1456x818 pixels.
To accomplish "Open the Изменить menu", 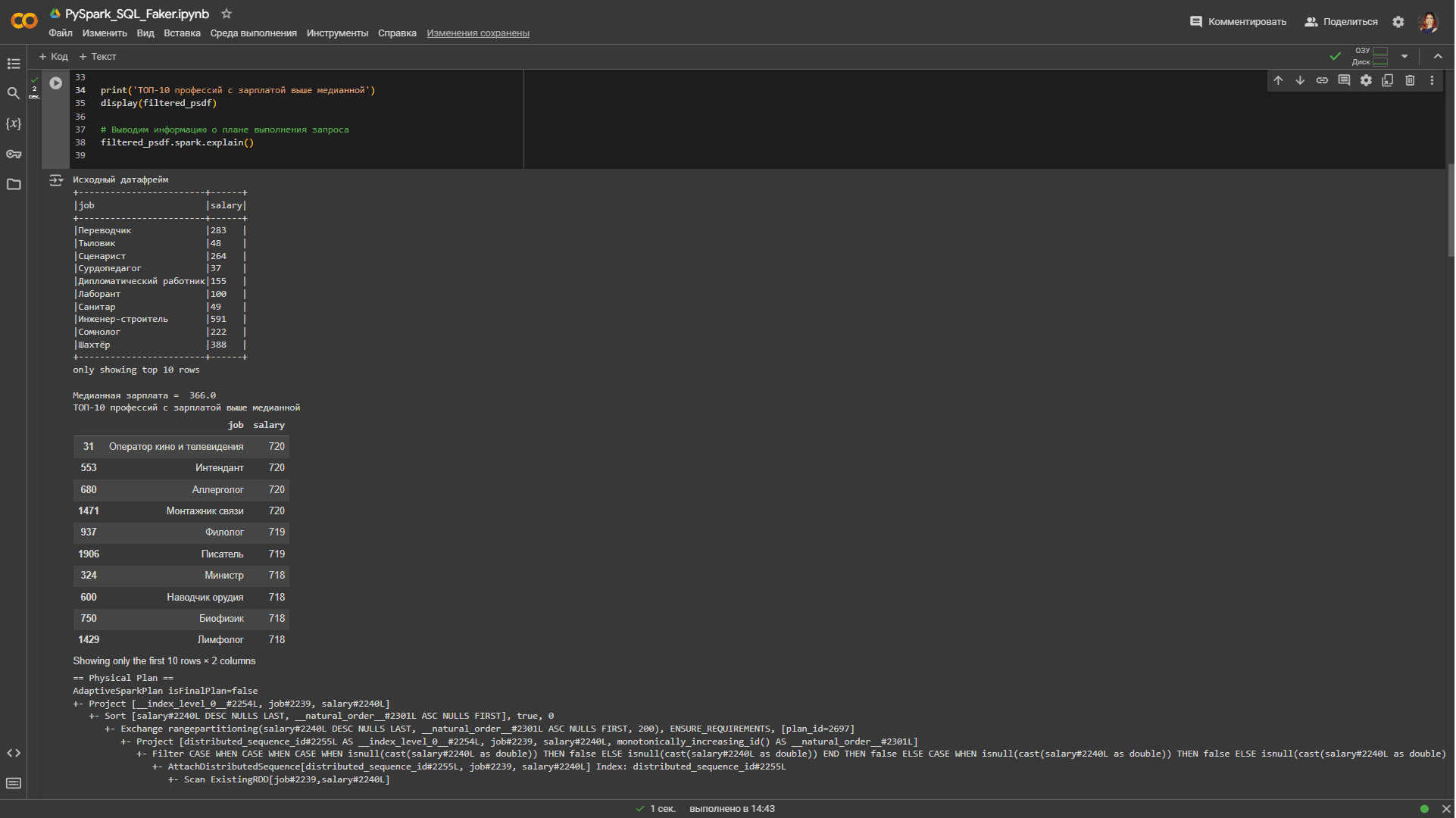I will tap(105, 33).
